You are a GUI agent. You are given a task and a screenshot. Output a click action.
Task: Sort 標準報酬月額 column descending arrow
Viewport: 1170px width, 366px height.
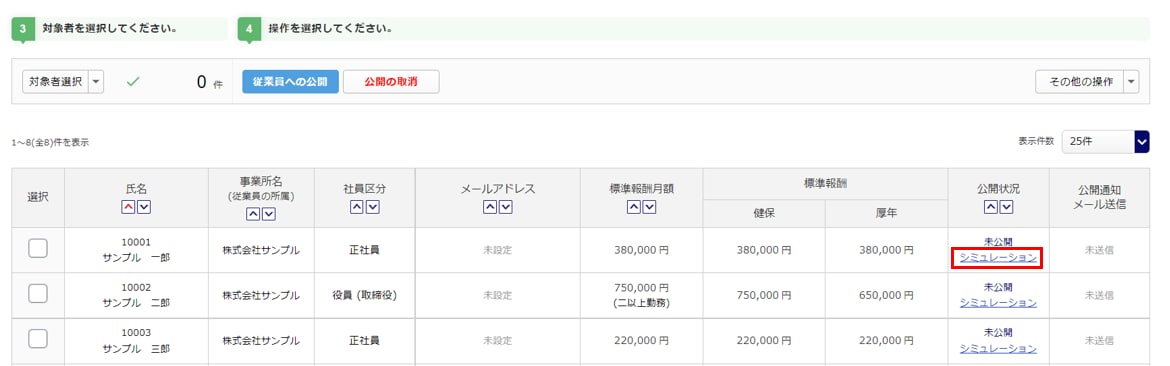pos(649,206)
